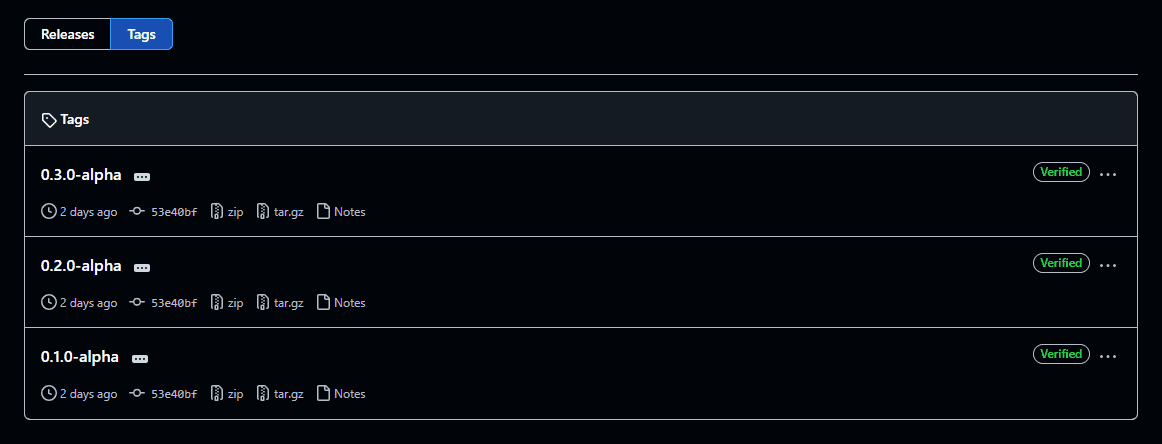
Task: Open the 0.1.0-alpha tag link
Action: point(80,357)
